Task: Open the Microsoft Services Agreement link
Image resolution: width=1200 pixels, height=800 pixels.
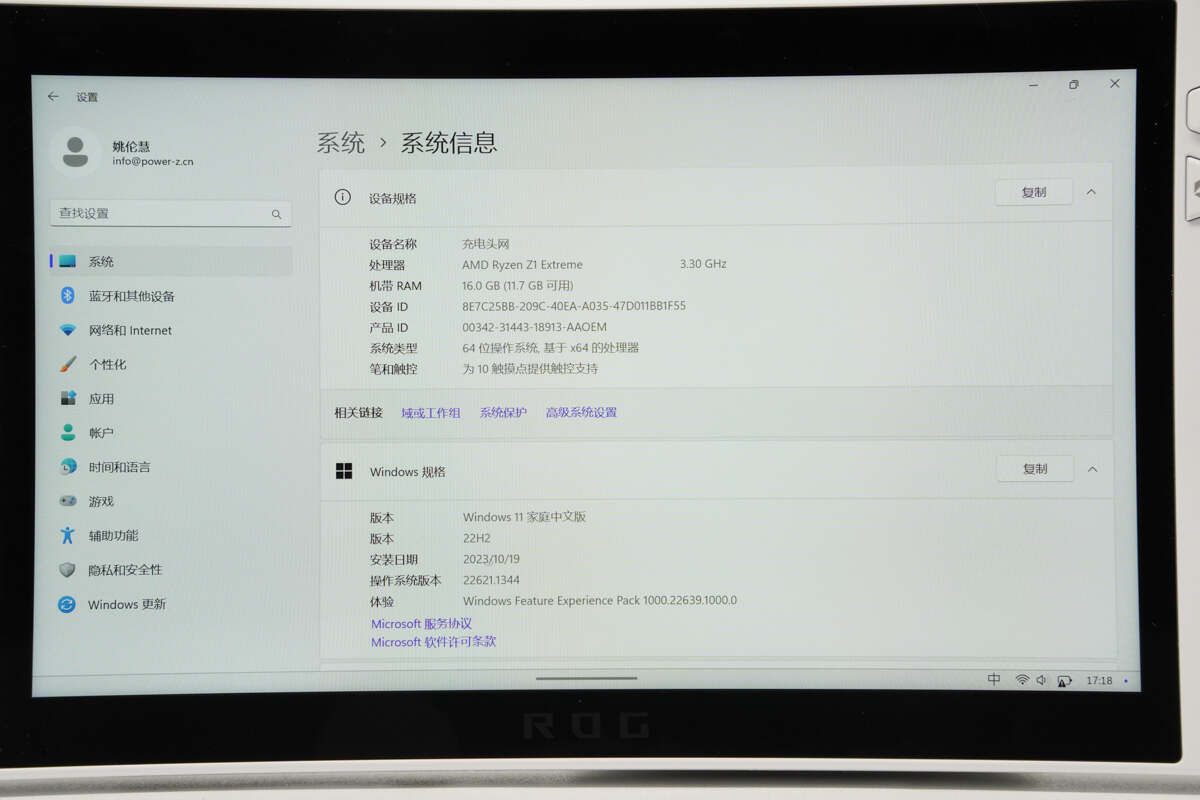Action: [x=421, y=623]
